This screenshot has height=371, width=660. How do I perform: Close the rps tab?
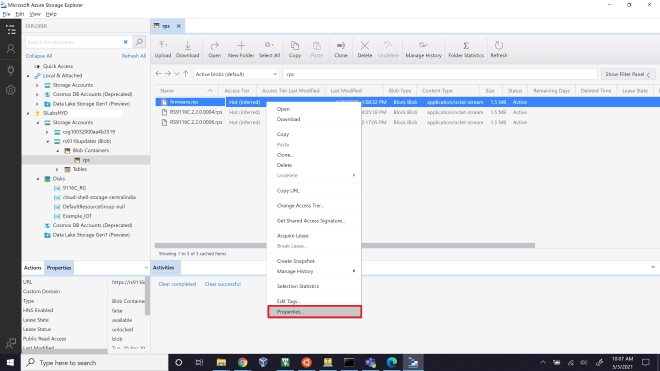tap(178, 26)
